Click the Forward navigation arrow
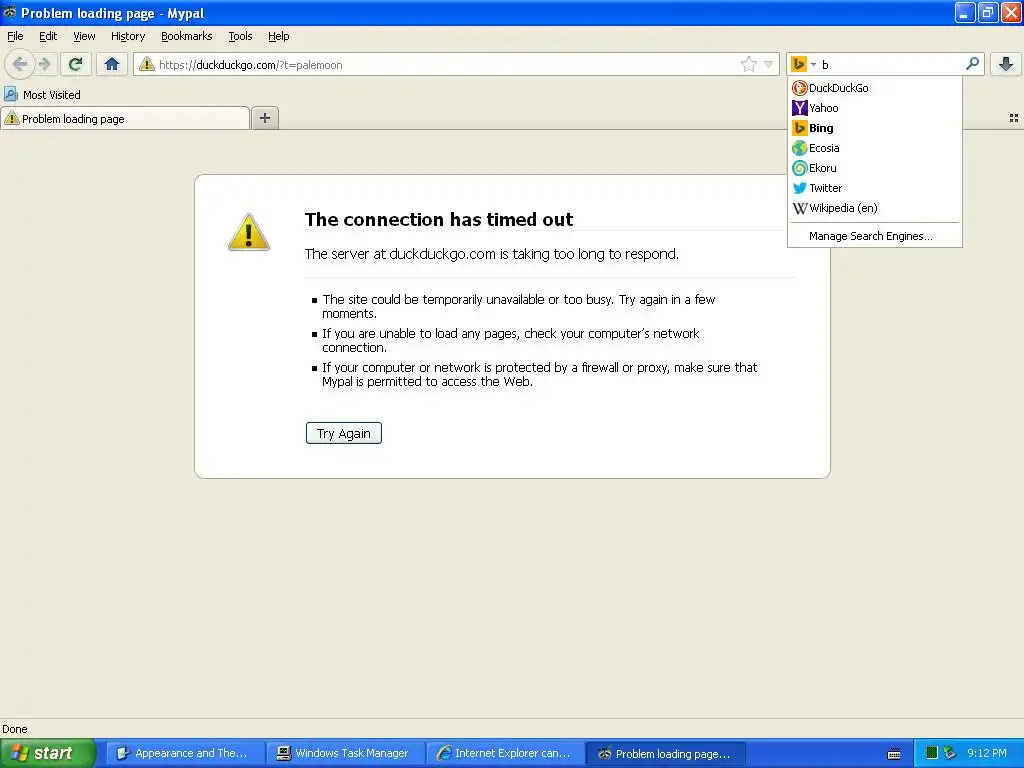Viewport: 1024px width, 768px height. tap(45, 64)
